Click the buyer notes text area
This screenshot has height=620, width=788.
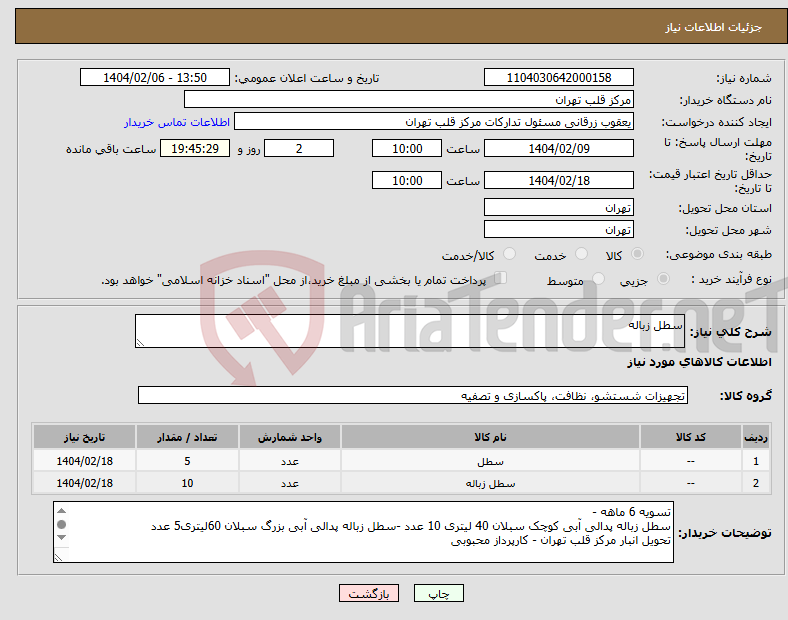[363, 532]
